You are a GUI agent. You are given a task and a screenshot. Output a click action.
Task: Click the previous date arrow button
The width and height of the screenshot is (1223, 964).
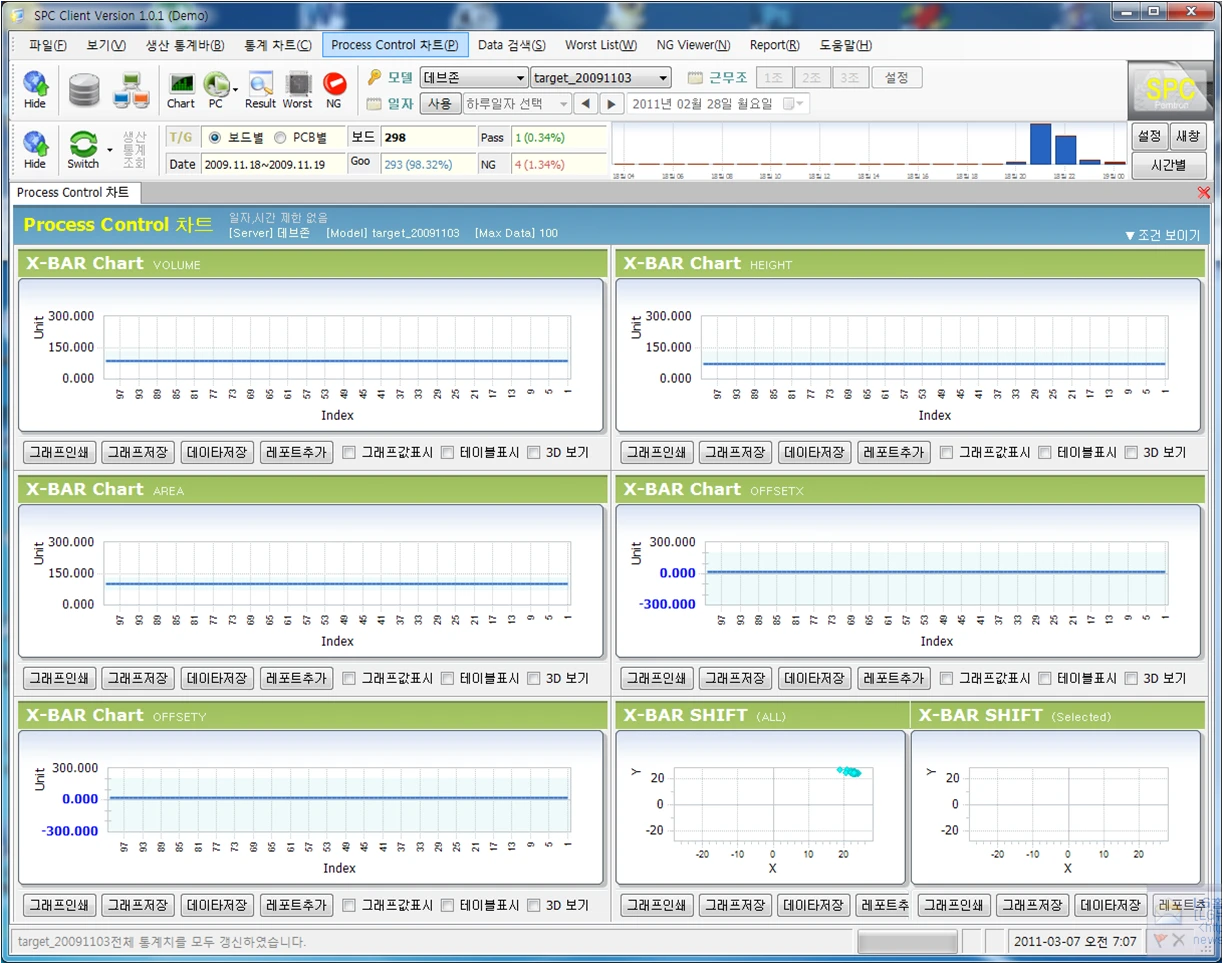pyautogui.click(x=587, y=104)
